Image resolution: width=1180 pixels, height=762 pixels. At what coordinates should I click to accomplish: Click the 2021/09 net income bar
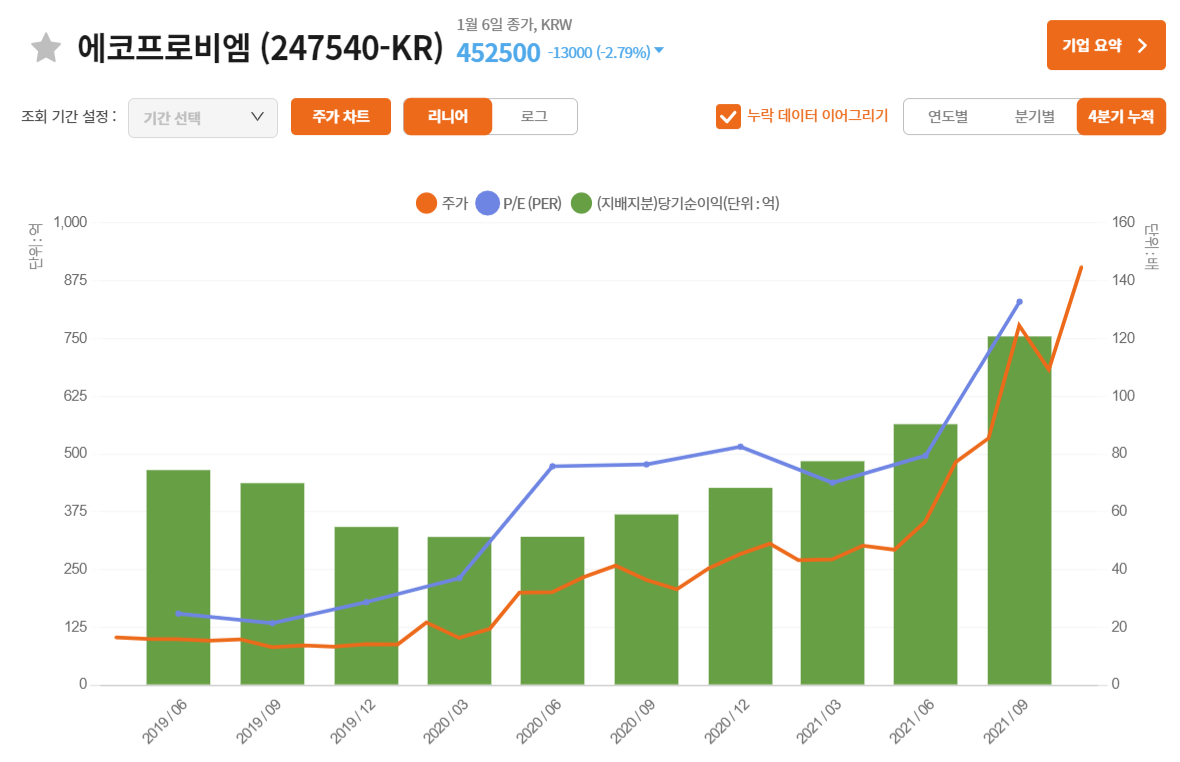pos(1020,510)
